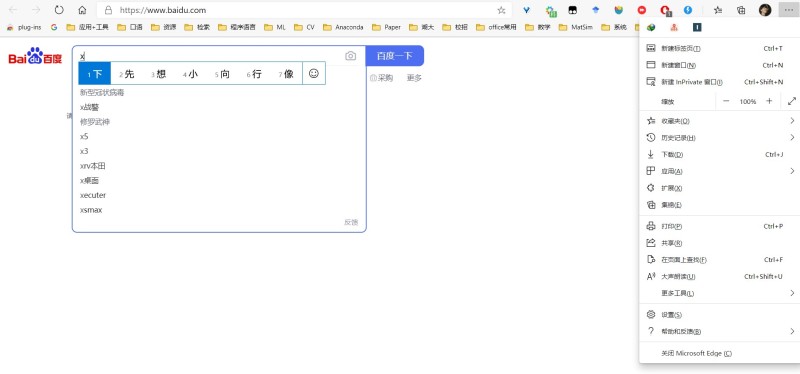Click the padlock site info icon
Image resolution: width=800 pixels, height=374 pixels.
click(x=108, y=10)
